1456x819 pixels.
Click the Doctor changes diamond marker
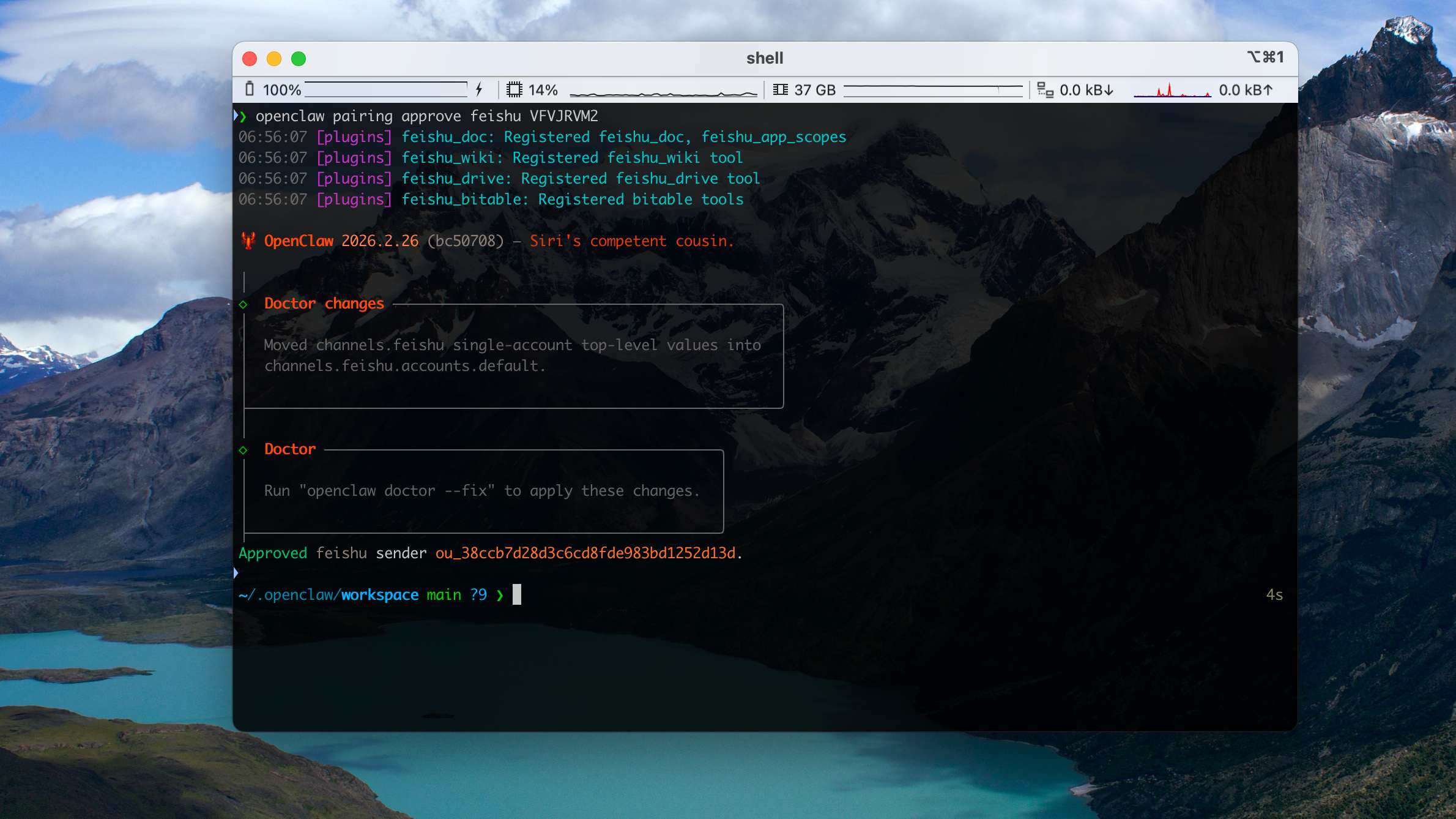[243, 304]
